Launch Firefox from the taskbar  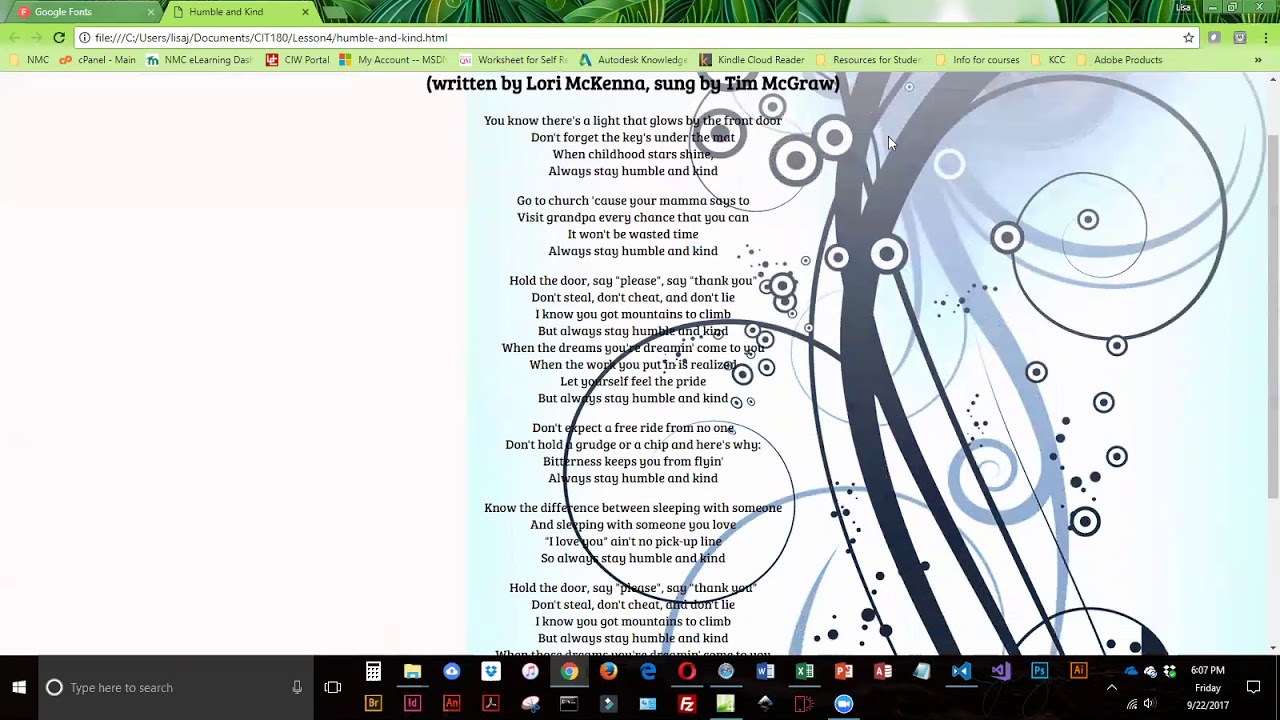[608, 671]
